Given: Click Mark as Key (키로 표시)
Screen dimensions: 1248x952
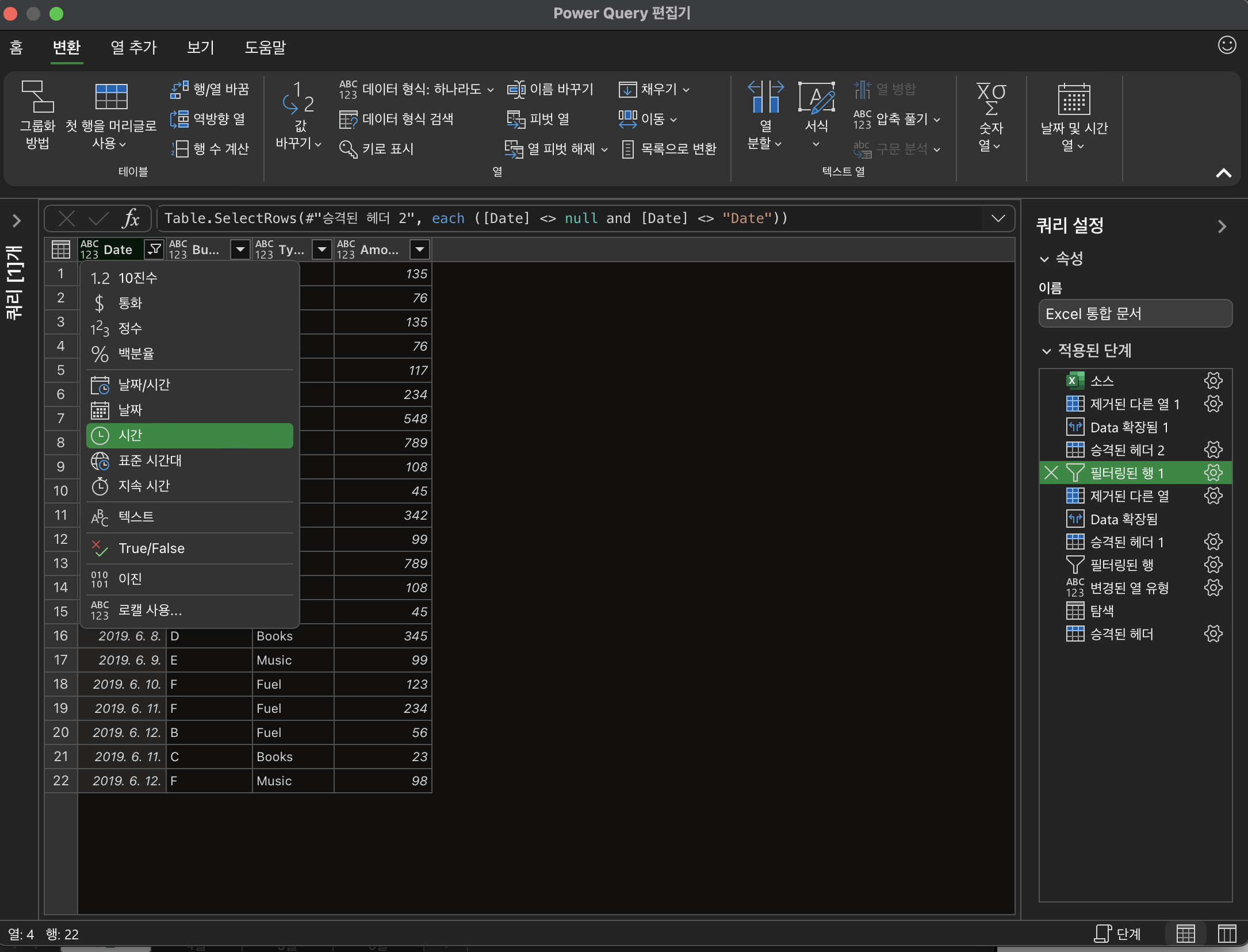Looking at the screenshot, I should pyautogui.click(x=377, y=149).
